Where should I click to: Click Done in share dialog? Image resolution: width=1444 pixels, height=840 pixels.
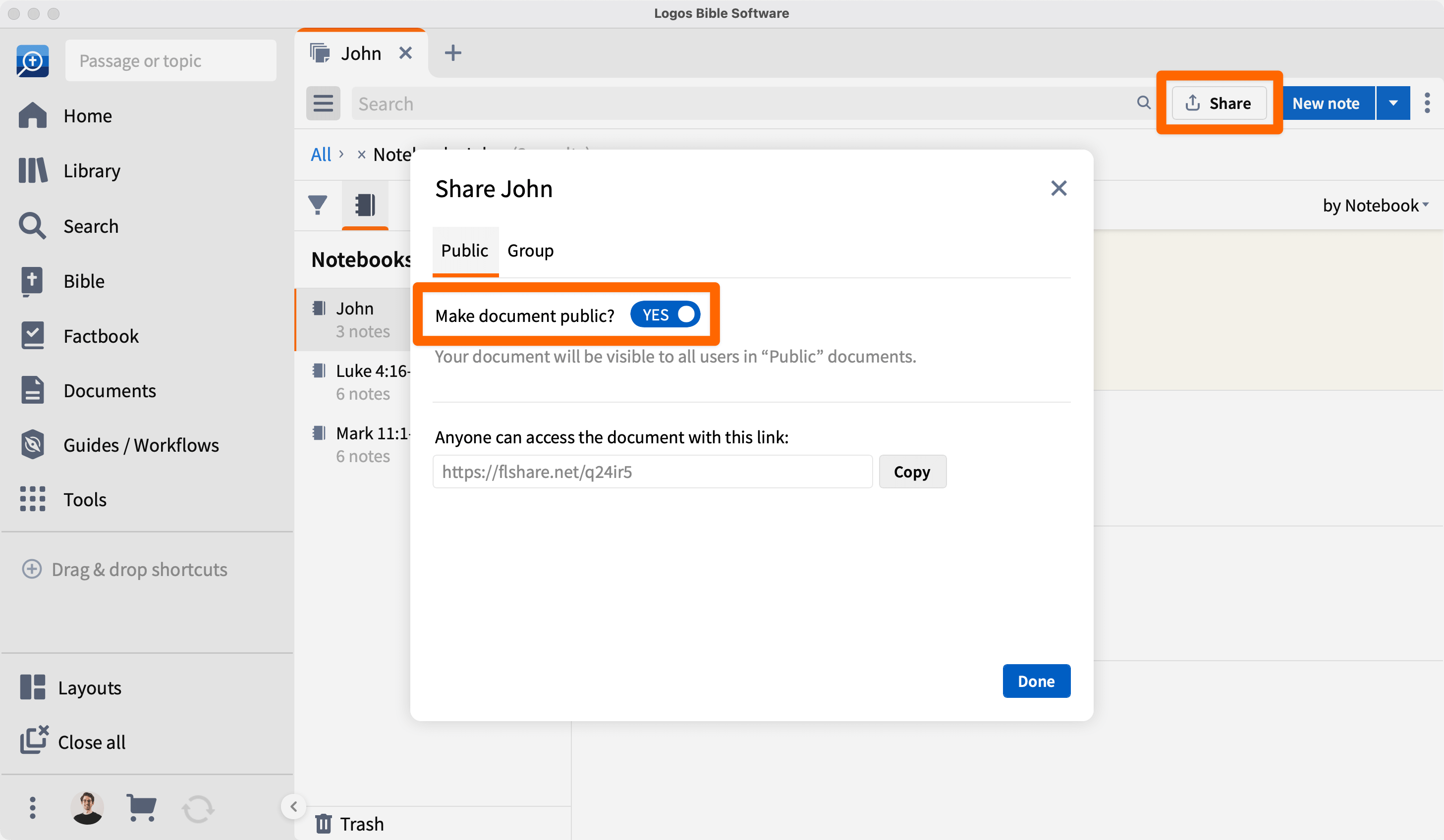tap(1037, 681)
